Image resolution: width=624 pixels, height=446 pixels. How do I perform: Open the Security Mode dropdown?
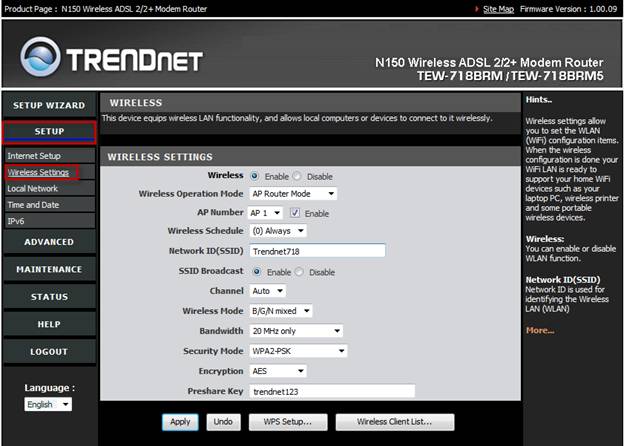pyautogui.click(x=298, y=351)
